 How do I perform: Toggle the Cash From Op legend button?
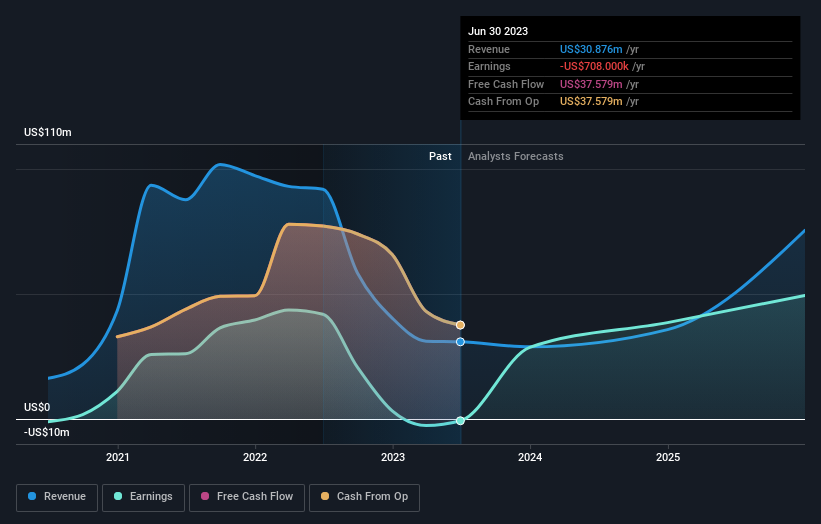point(364,497)
